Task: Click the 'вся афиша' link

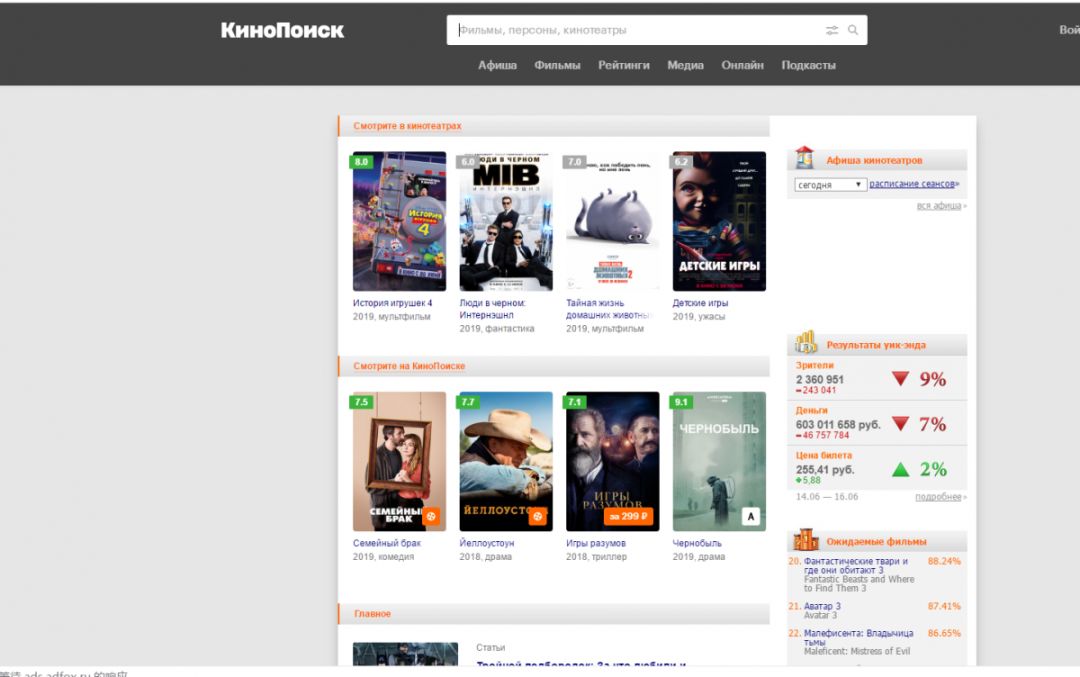Action: 939,205
